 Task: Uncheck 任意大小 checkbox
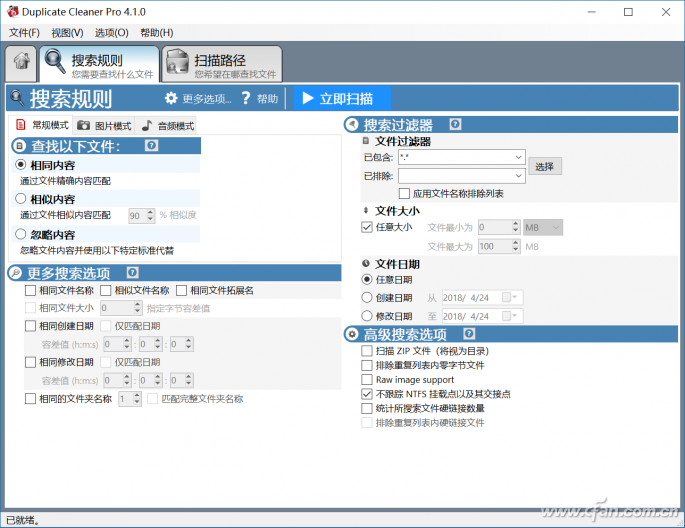[x=367, y=227]
